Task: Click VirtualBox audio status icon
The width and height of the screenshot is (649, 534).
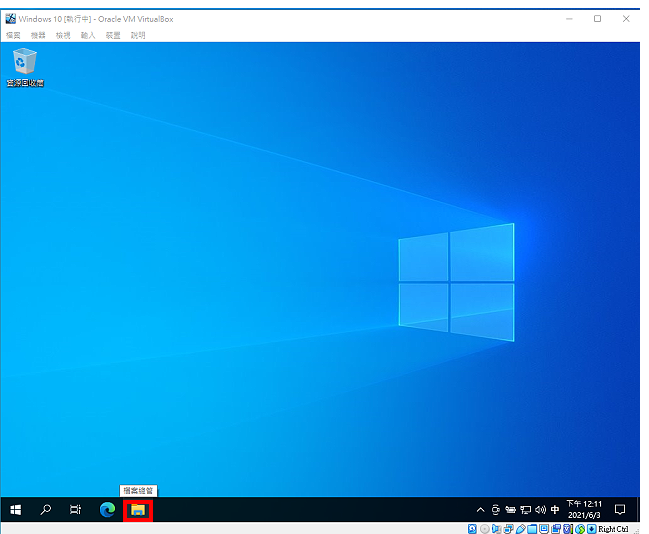Action: [x=496, y=529]
